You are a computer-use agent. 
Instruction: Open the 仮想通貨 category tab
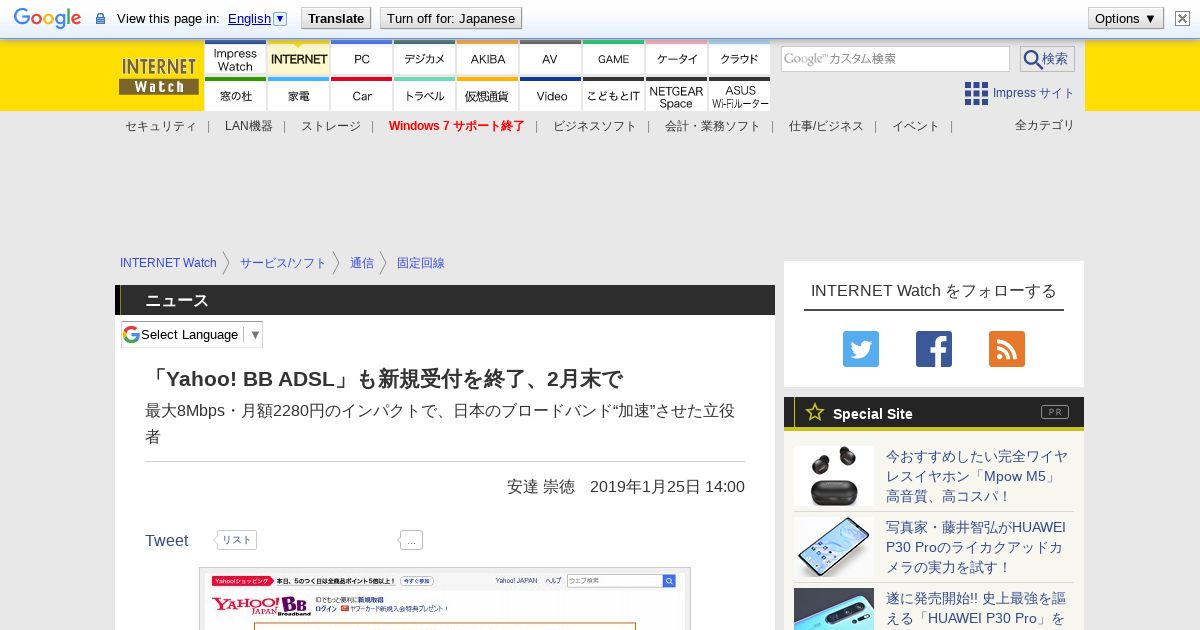[x=488, y=95]
